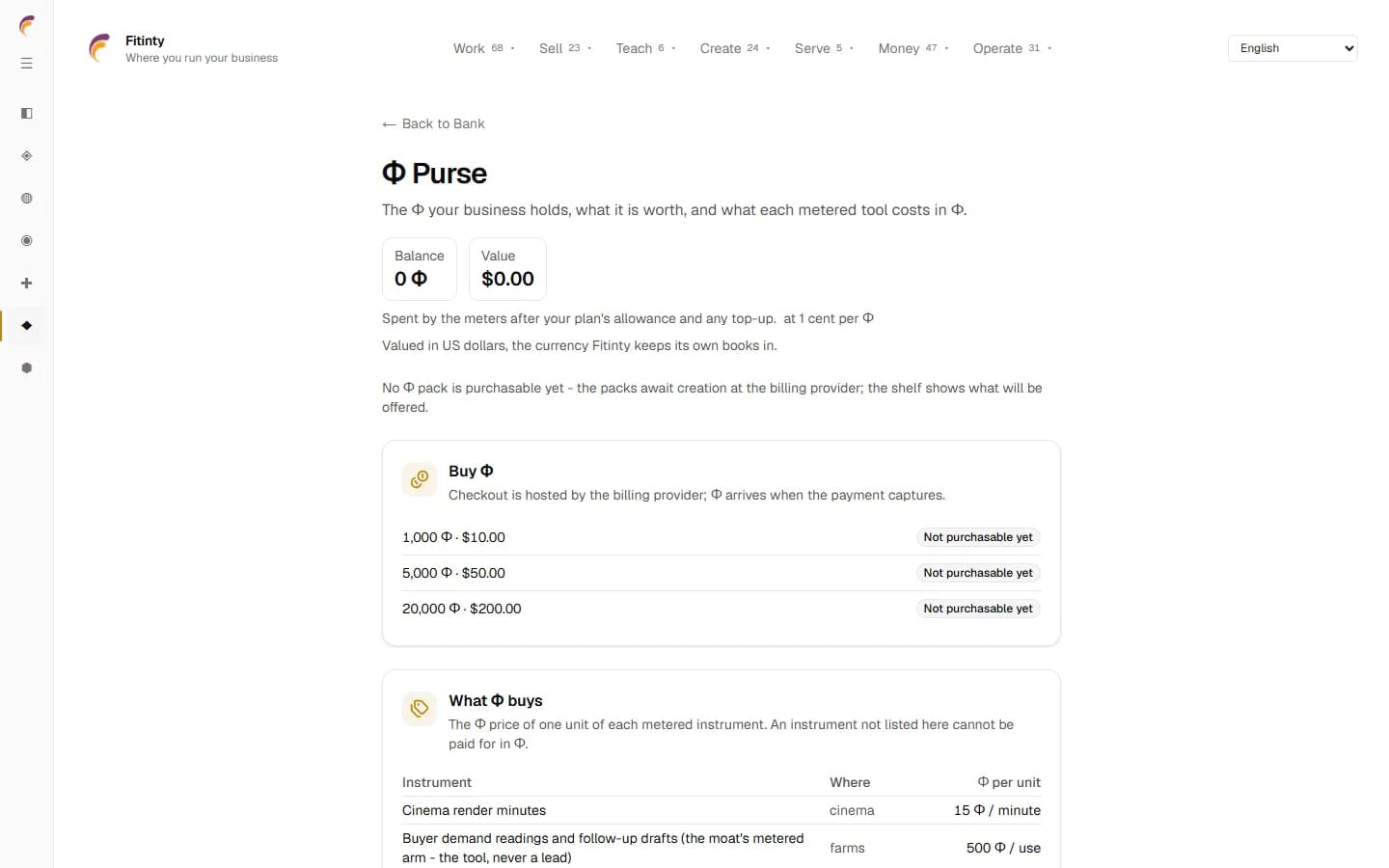Click the Cinema render minutes row

[x=722, y=810]
